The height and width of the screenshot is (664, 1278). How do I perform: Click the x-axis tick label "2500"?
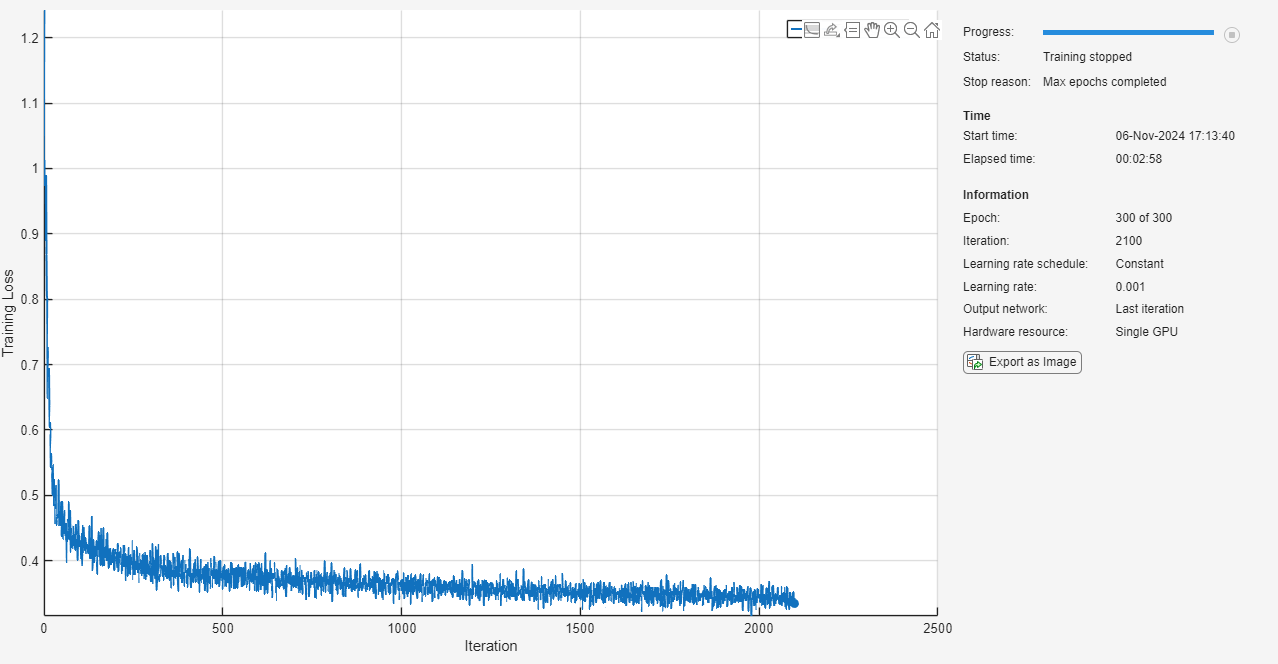click(x=937, y=629)
